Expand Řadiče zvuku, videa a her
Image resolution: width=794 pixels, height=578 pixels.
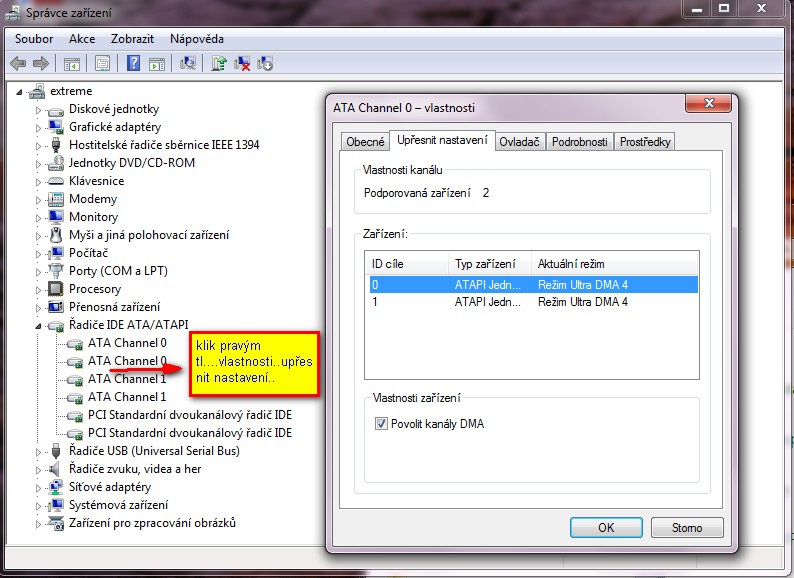click(38, 470)
